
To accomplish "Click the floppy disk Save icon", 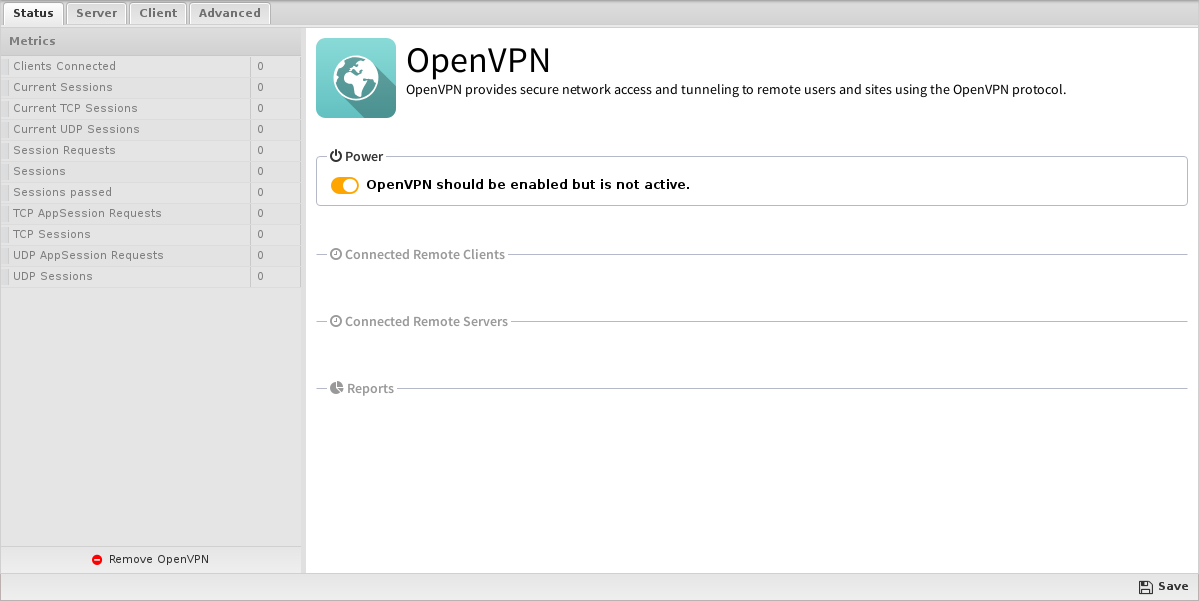I will pyautogui.click(x=1145, y=586).
